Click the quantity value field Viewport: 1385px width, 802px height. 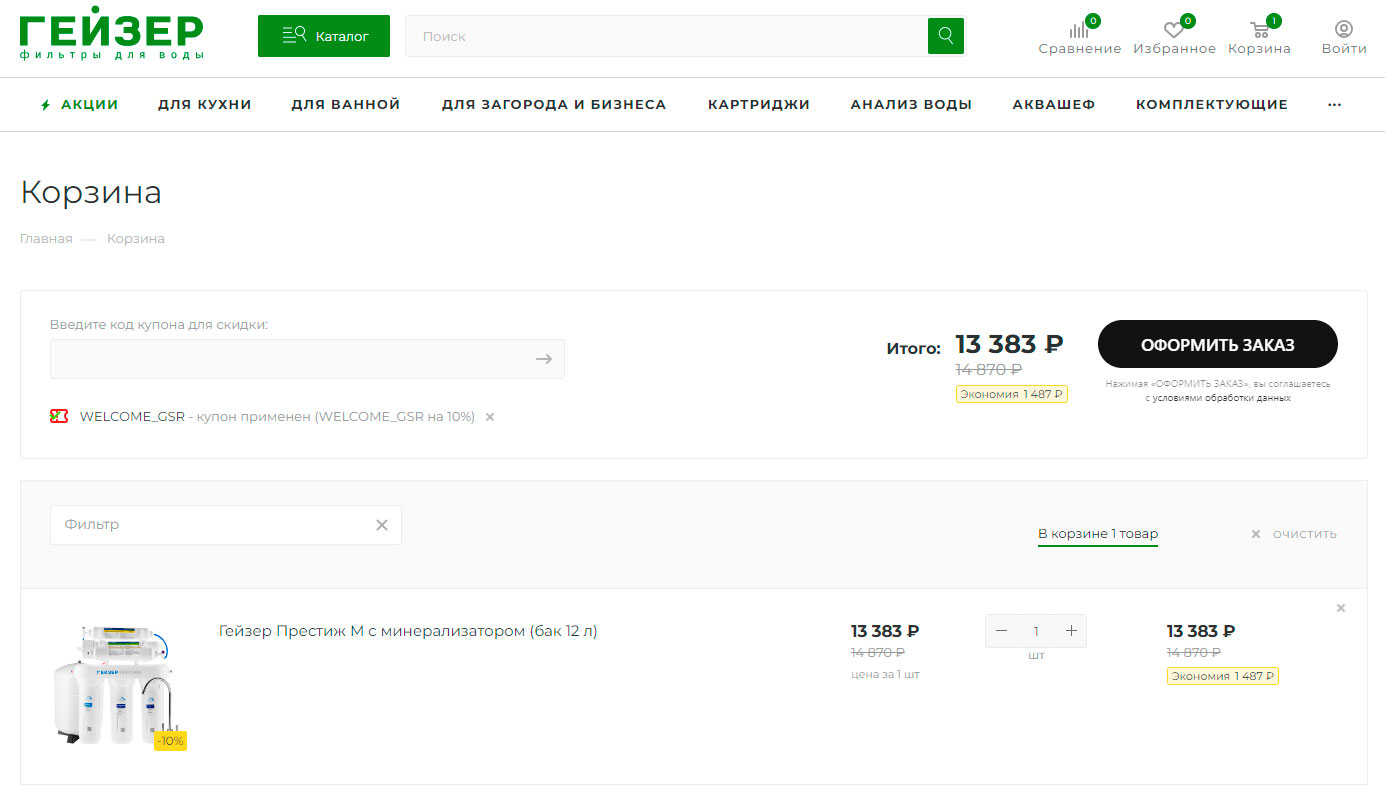click(1036, 631)
